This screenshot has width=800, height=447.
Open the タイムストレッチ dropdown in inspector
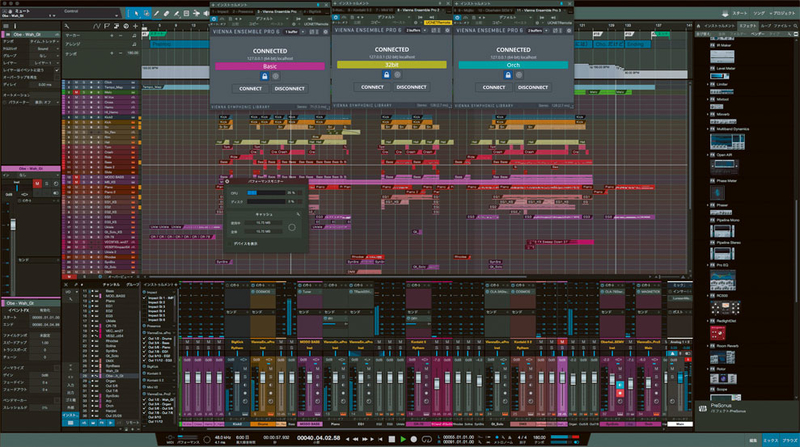[44, 41]
